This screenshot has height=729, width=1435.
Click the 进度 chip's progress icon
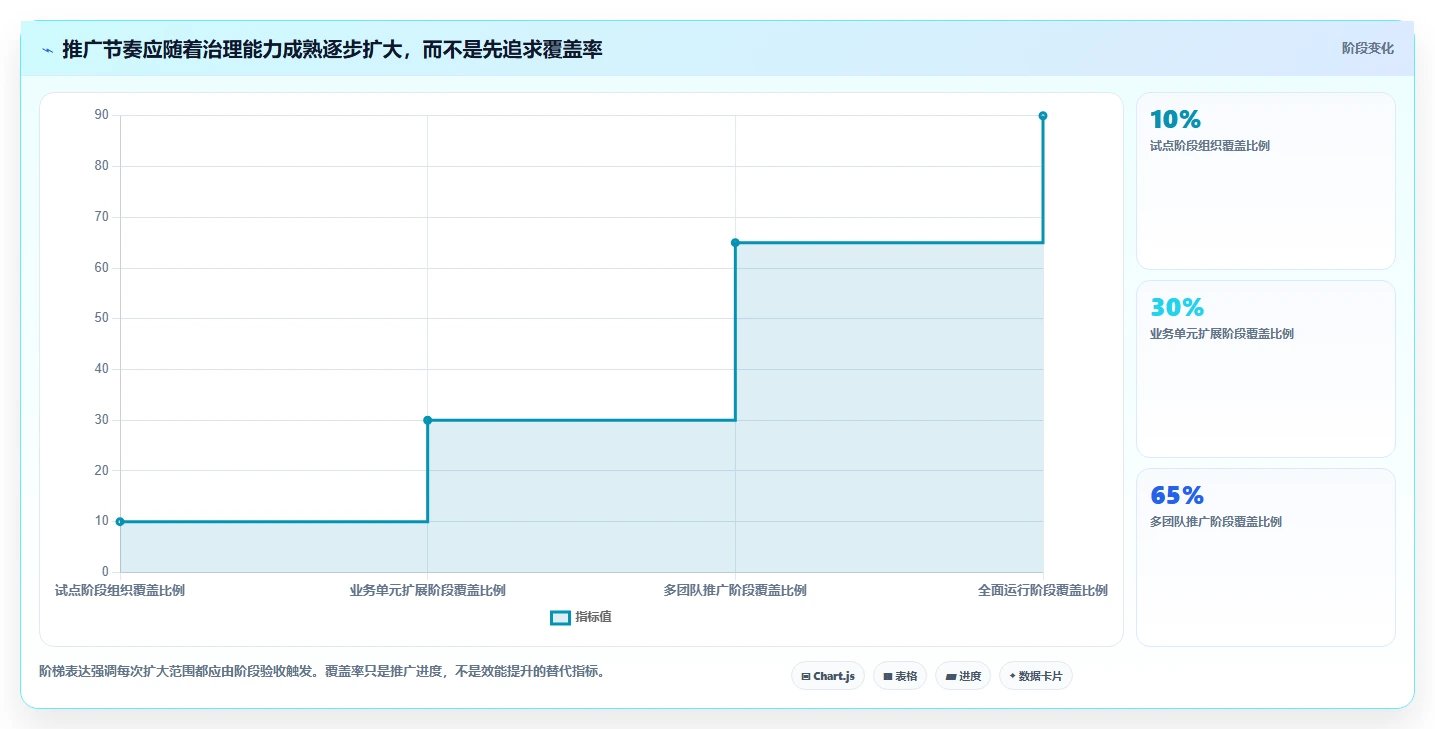[950, 677]
